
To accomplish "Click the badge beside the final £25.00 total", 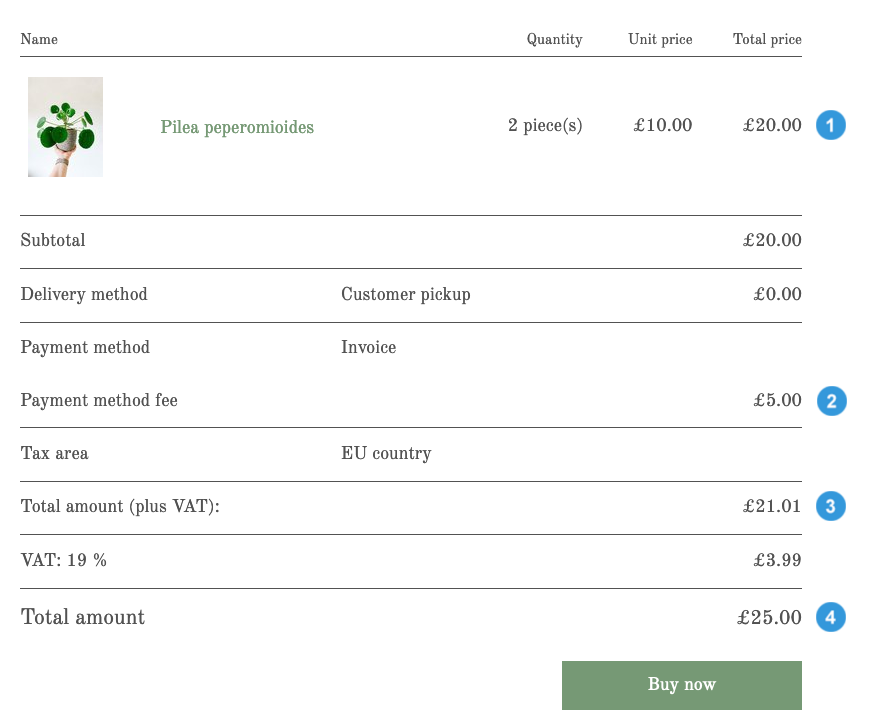I will pyautogui.click(x=830, y=617).
